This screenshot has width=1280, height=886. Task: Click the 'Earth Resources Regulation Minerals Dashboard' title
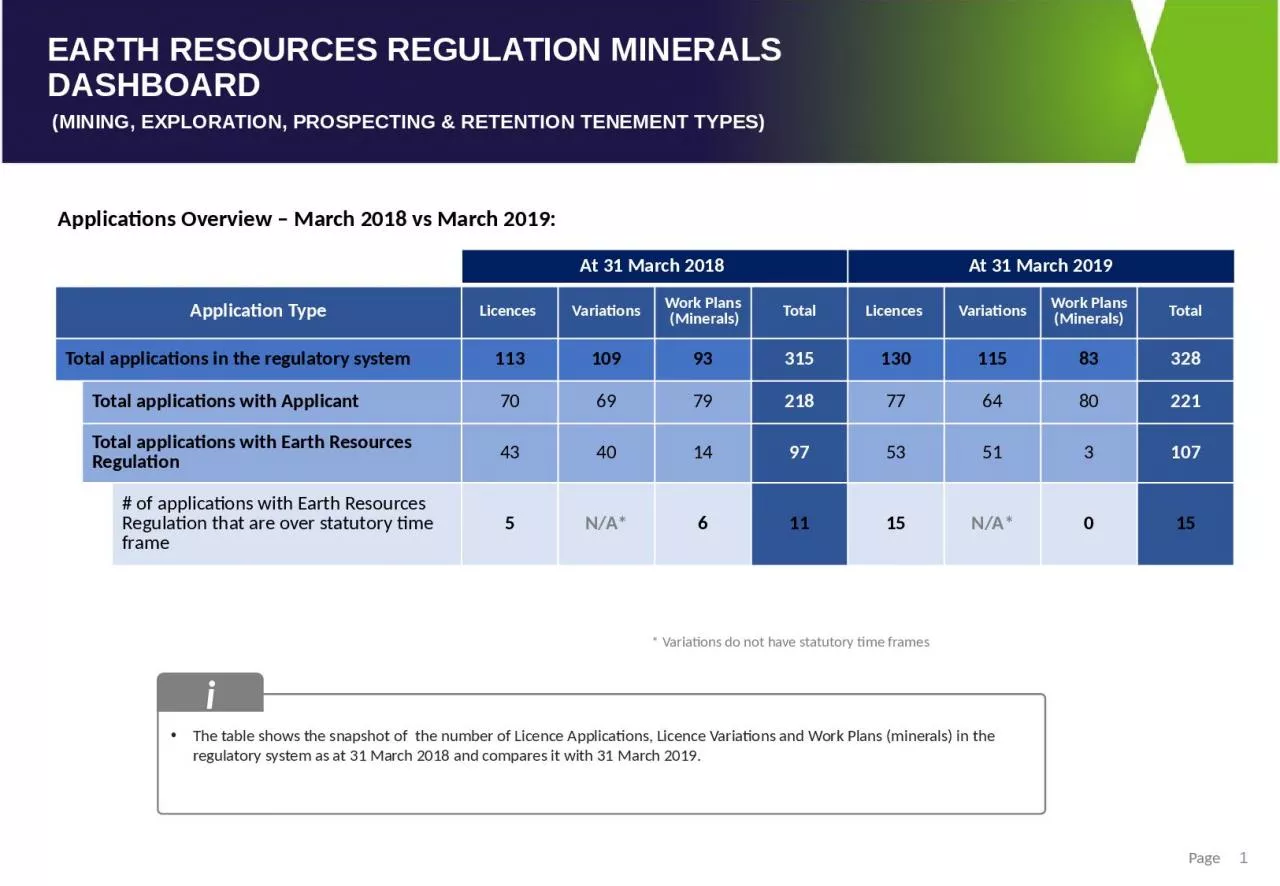point(414,67)
